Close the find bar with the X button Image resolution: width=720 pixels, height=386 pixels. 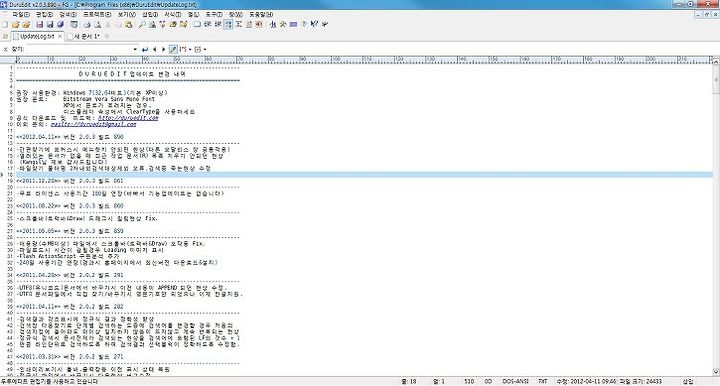[x=5, y=49]
